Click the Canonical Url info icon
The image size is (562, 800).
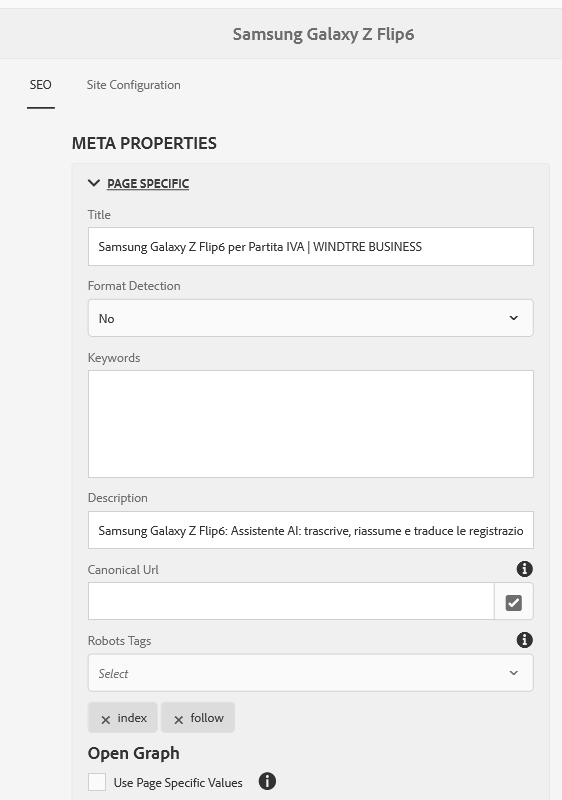coord(524,569)
